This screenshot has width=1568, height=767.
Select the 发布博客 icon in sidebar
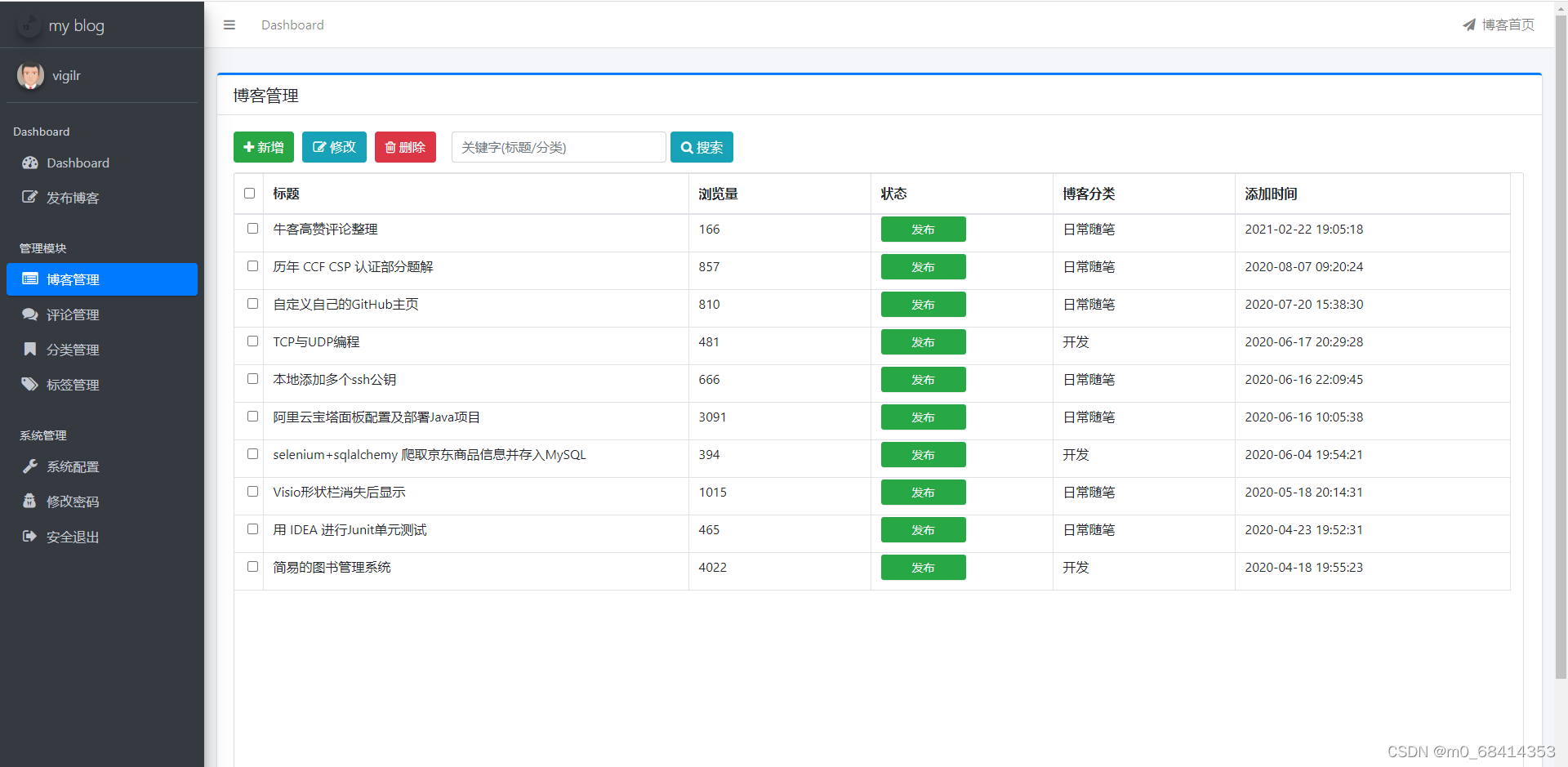[x=29, y=197]
